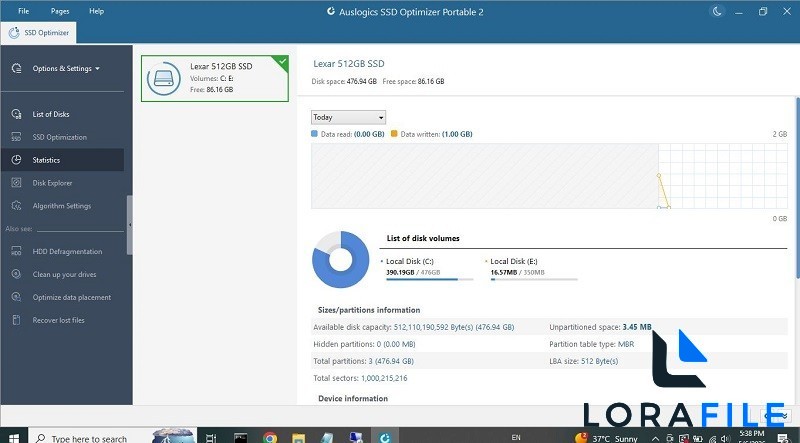800x443 pixels.
Task: Click the SSD Optimization sidebar icon
Action: (16, 137)
